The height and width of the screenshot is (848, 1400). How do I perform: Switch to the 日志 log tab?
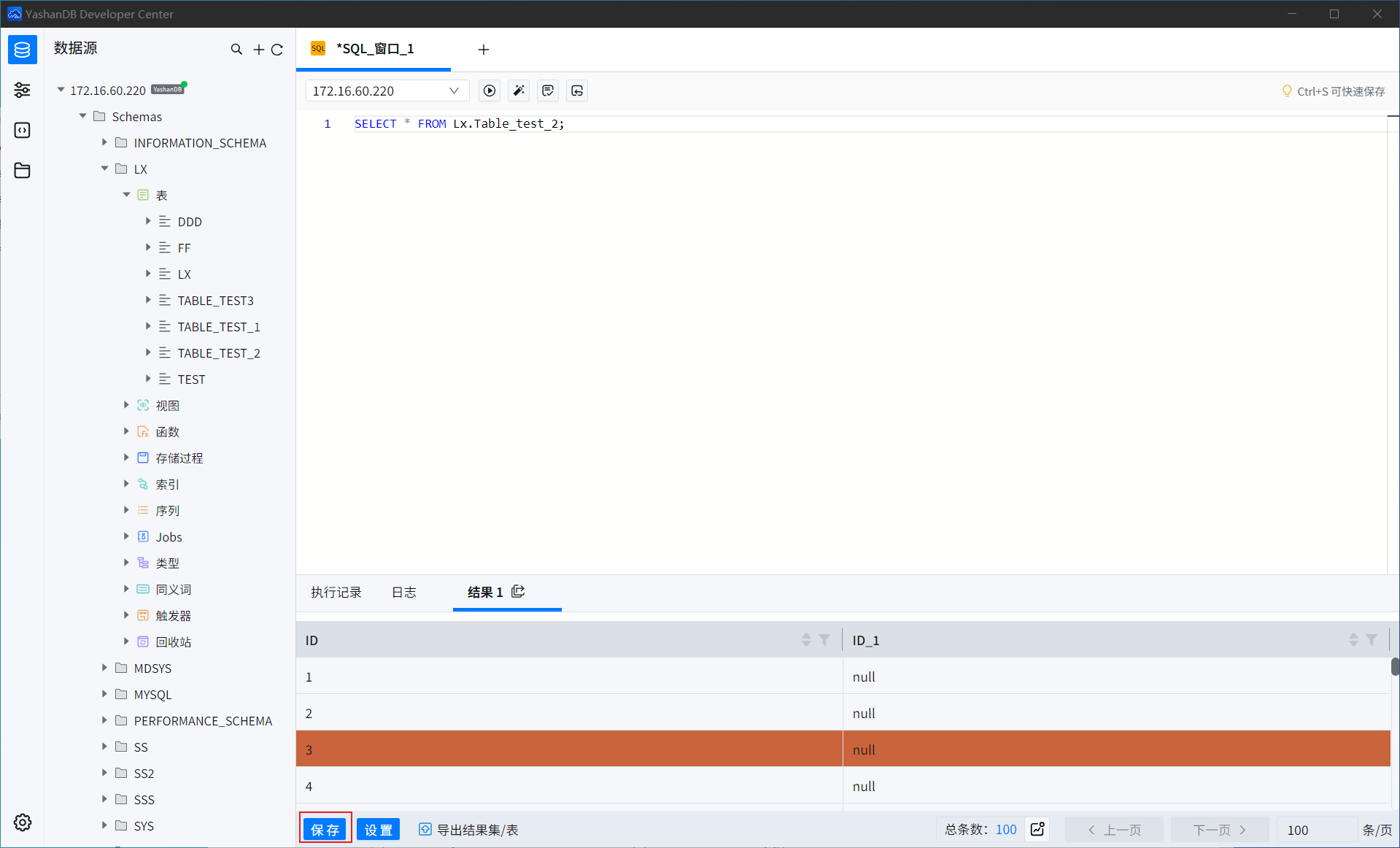click(404, 592)
